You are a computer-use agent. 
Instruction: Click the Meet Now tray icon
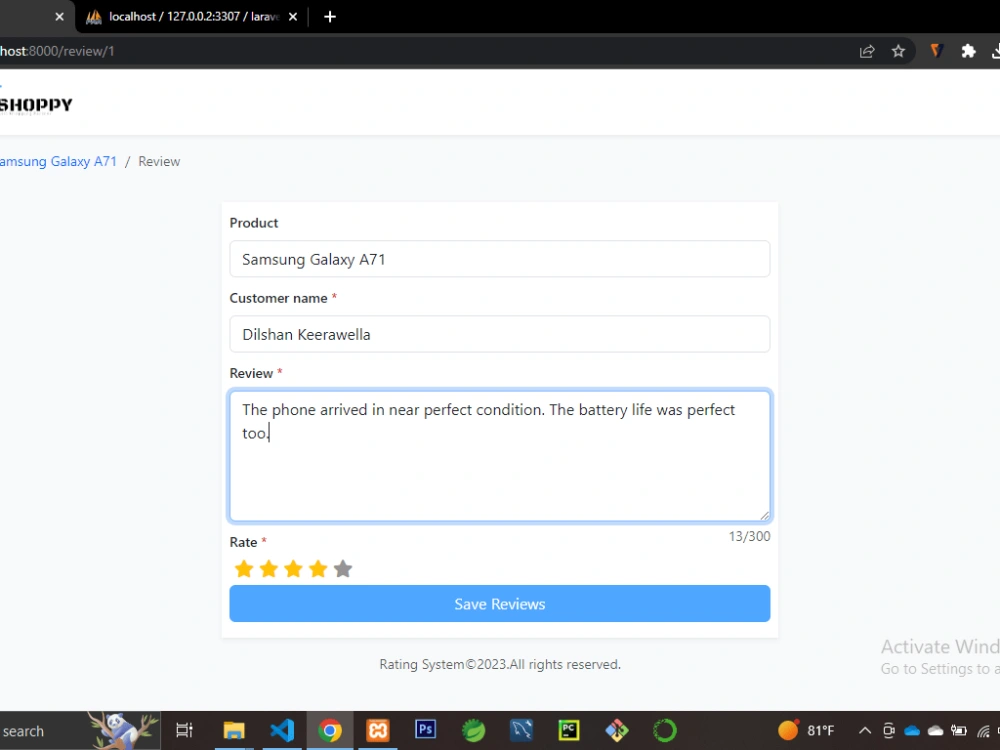click(x=888, y=731)
